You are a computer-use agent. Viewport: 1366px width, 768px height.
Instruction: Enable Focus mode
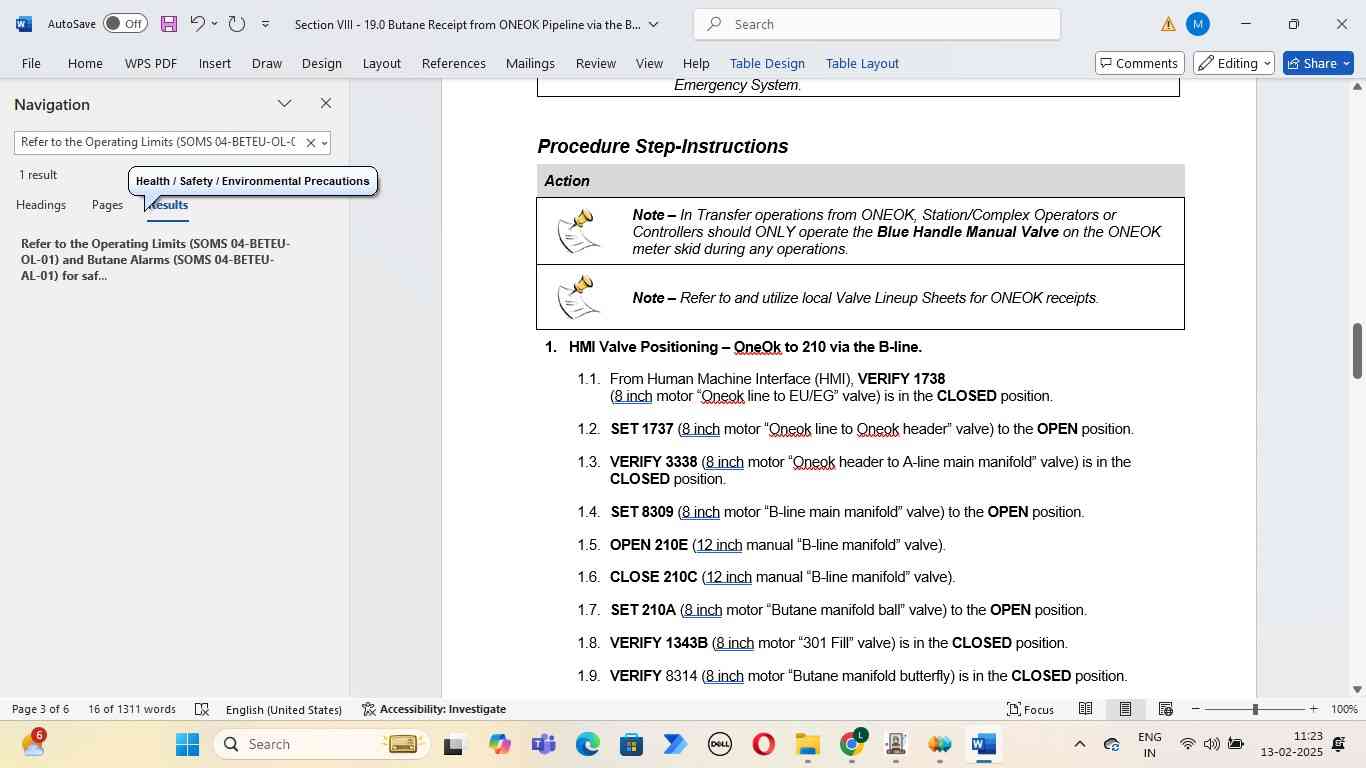(1031, 709)
